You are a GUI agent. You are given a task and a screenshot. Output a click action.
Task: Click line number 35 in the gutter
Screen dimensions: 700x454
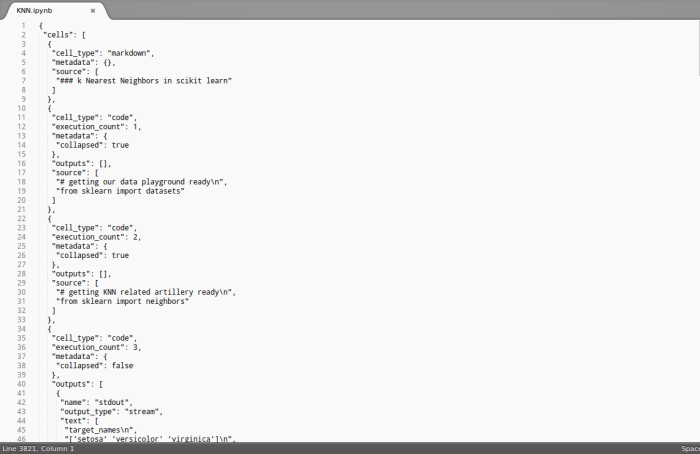pyautogui.click(x=22, y=338)
